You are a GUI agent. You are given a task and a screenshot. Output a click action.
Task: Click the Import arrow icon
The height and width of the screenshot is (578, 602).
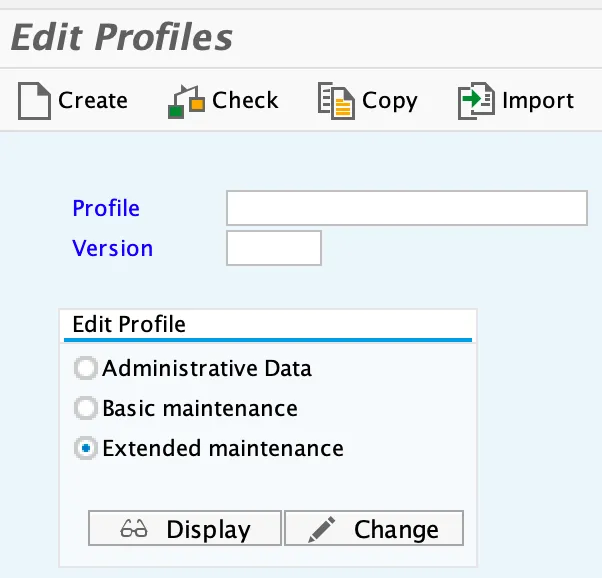(x=474, y=101)
